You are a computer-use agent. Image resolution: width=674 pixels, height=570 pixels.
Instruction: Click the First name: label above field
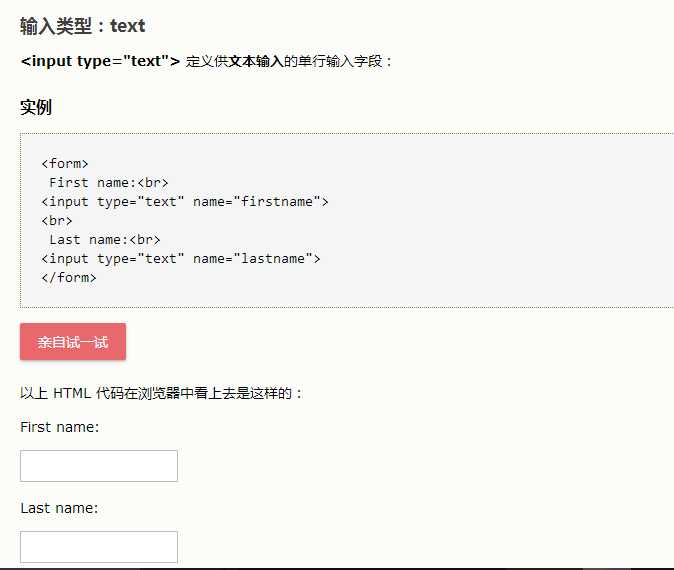[59, 427]
